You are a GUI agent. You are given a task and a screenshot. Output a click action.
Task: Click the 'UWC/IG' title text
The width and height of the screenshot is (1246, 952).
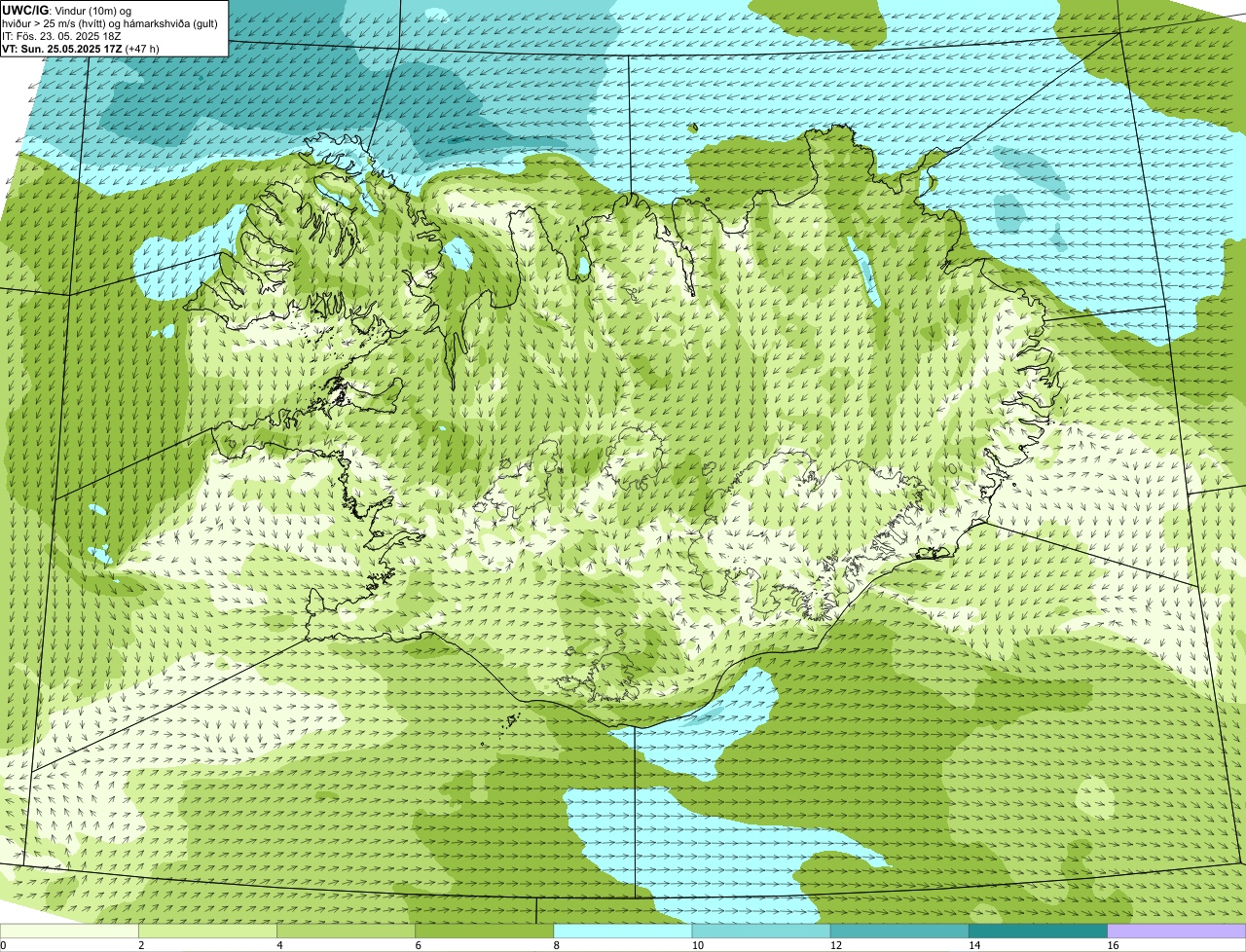pos(25,10)
